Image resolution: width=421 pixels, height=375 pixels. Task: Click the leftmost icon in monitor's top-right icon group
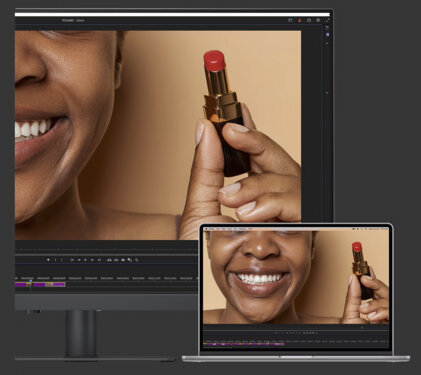coord(290,20)
